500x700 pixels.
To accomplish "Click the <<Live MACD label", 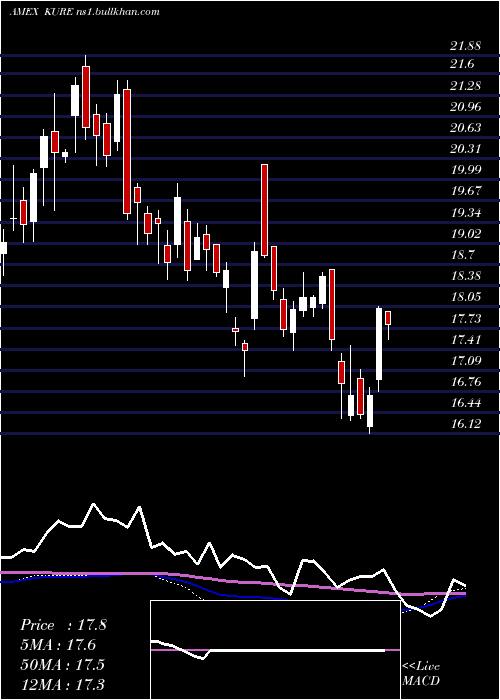I will point(421,674).
